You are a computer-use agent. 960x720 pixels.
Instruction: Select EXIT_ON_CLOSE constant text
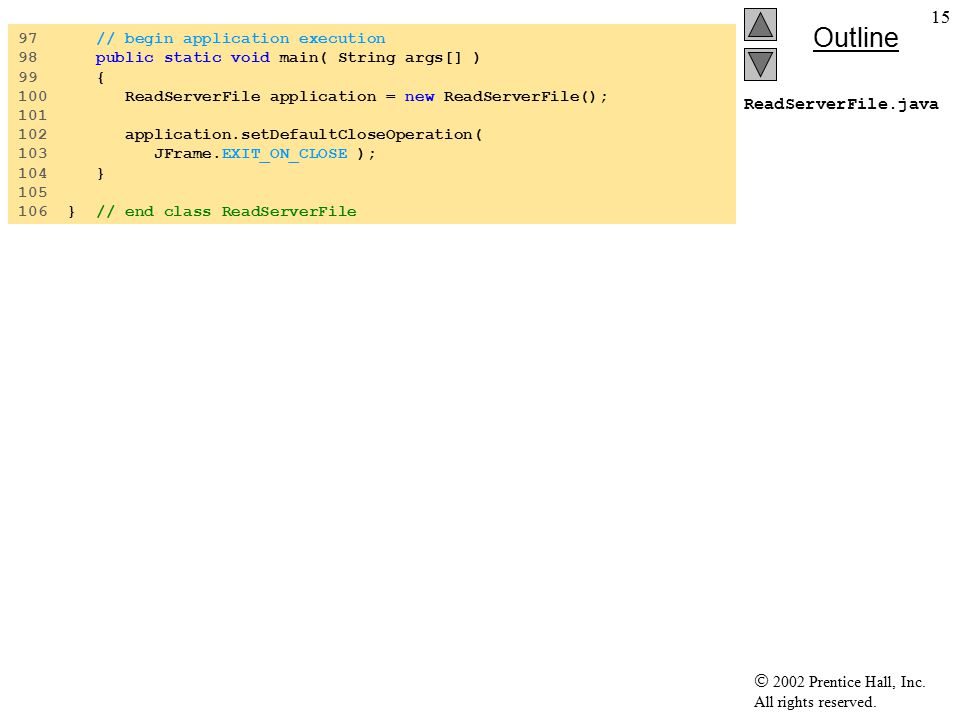(285, 154)
